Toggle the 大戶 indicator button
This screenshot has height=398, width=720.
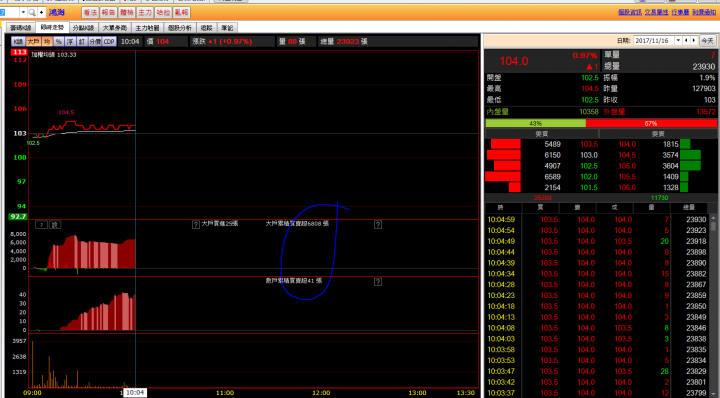pyautogui.click(x=33, y=41)
